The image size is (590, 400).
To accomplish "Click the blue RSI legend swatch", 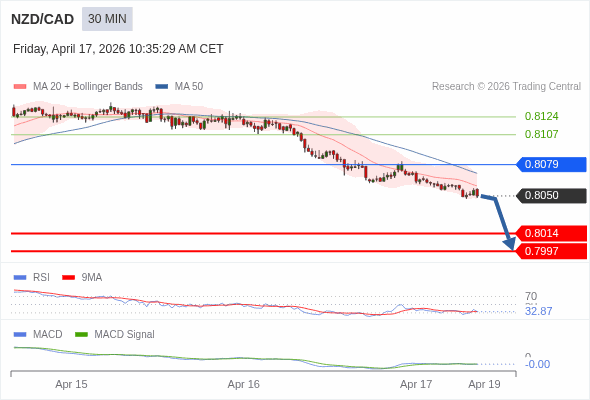I will point(20,278).
